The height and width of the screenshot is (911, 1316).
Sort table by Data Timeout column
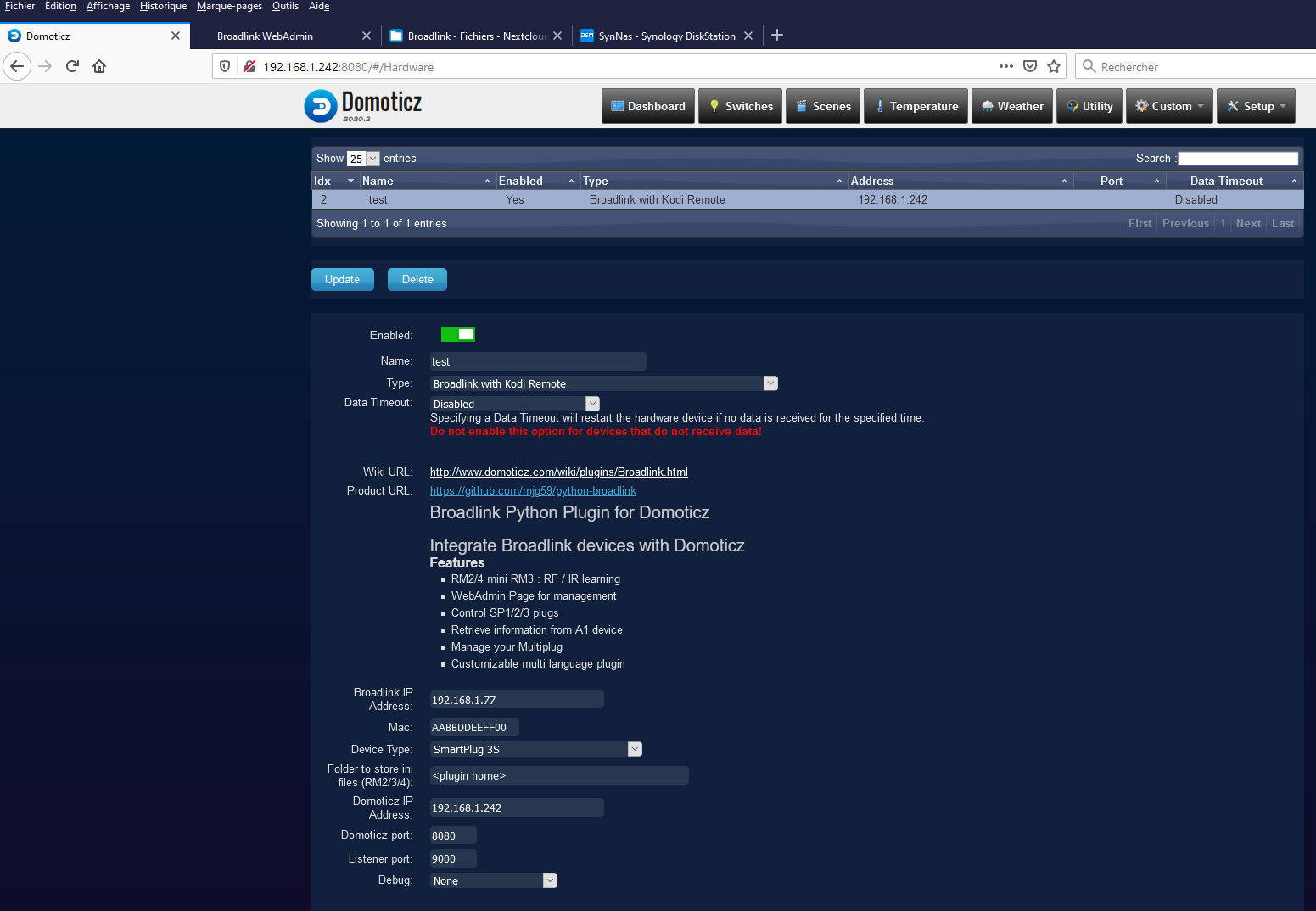click(x=1235, y=181)
